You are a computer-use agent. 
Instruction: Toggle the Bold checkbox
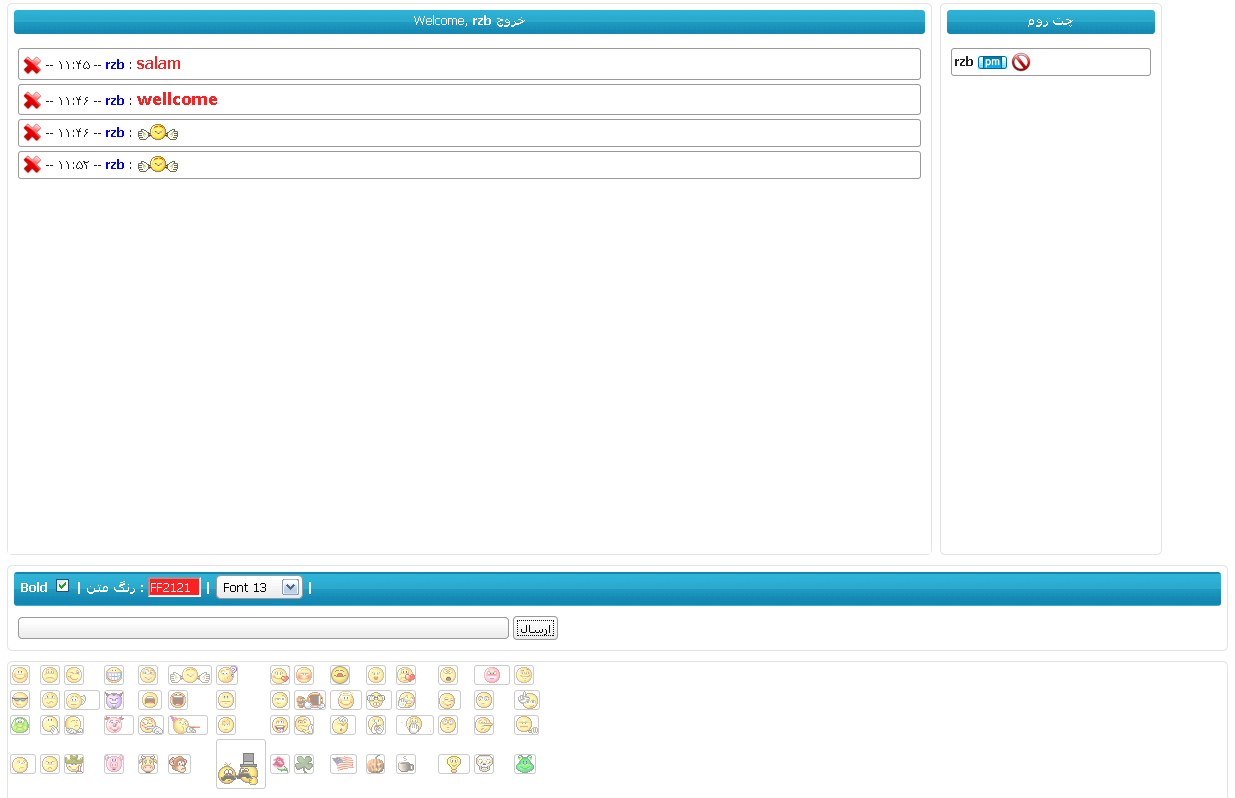click(x=63, y=586)
